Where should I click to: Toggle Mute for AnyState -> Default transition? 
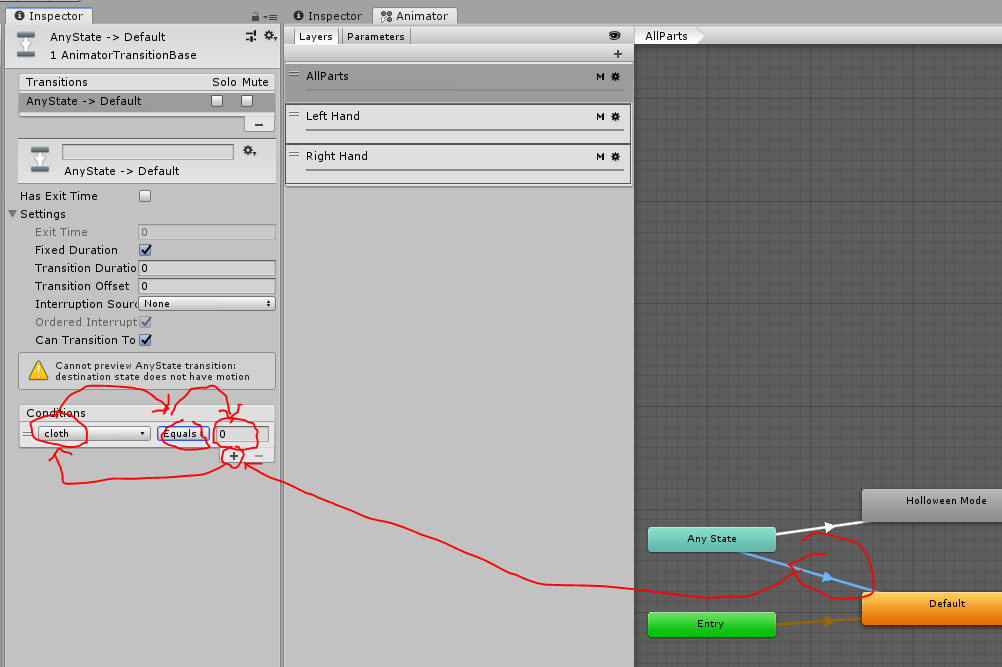pos(247,101)
